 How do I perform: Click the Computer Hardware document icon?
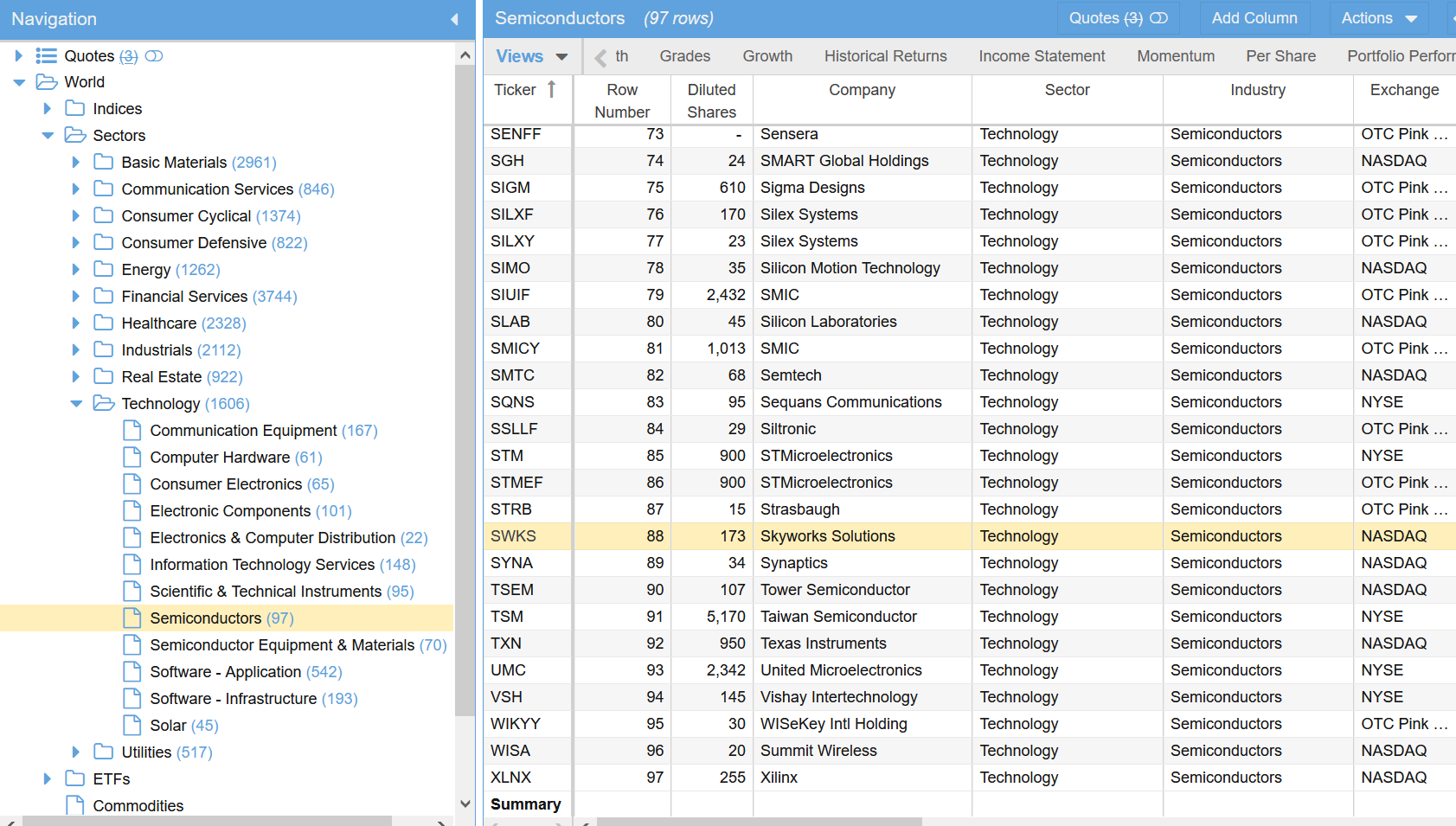[132, 457]
